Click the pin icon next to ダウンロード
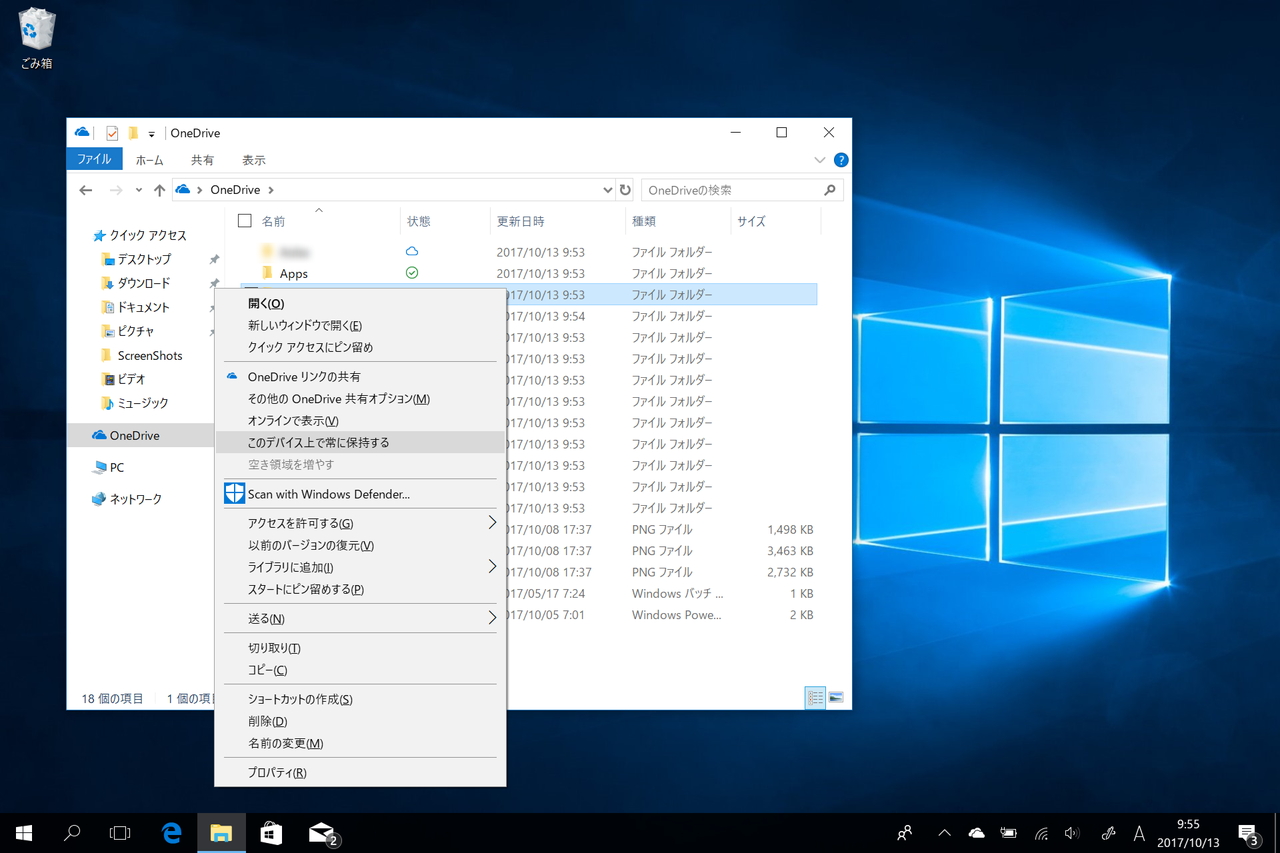Image resolution: width=1280 pixels, height=853 pixels. (213, 283)
